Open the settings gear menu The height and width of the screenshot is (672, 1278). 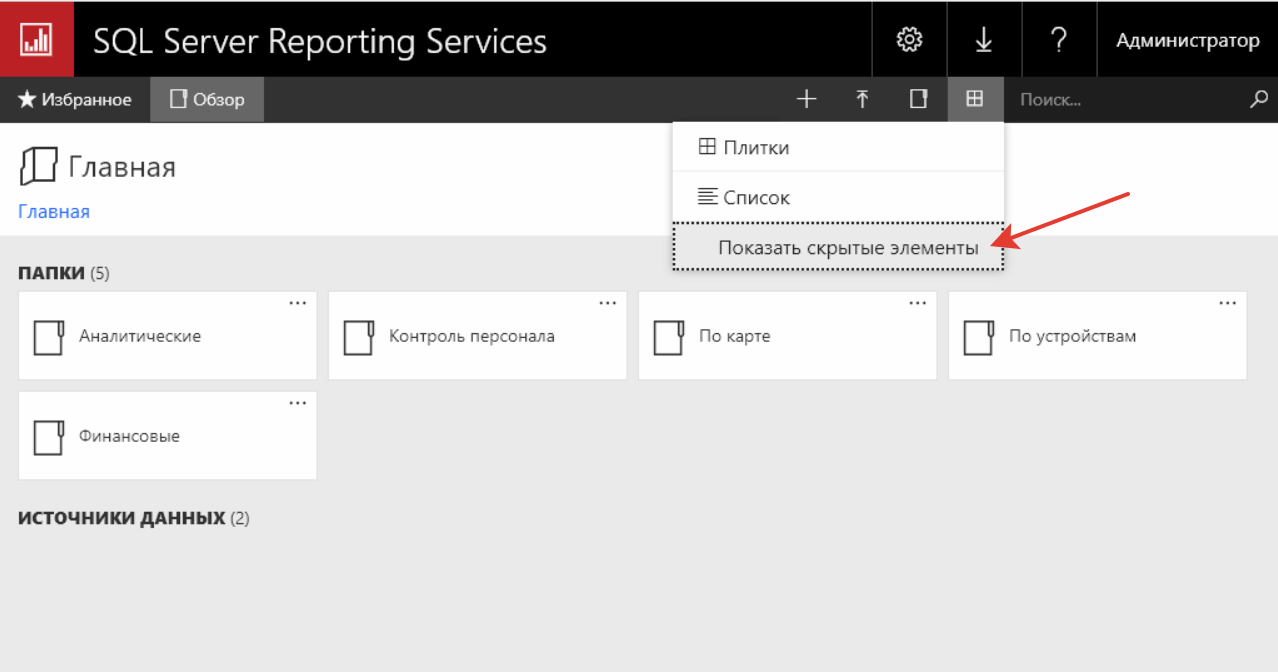click(x=909, y=40)
